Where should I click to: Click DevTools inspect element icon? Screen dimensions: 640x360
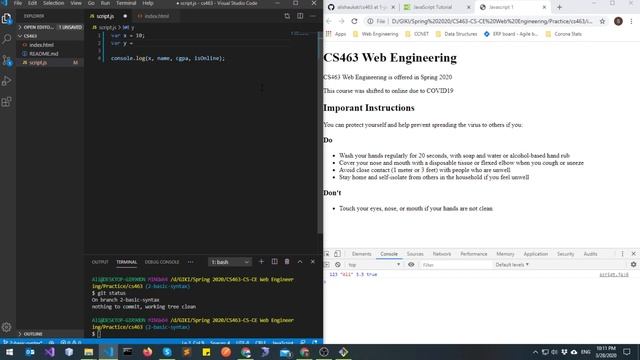click(x=327, y=254)
